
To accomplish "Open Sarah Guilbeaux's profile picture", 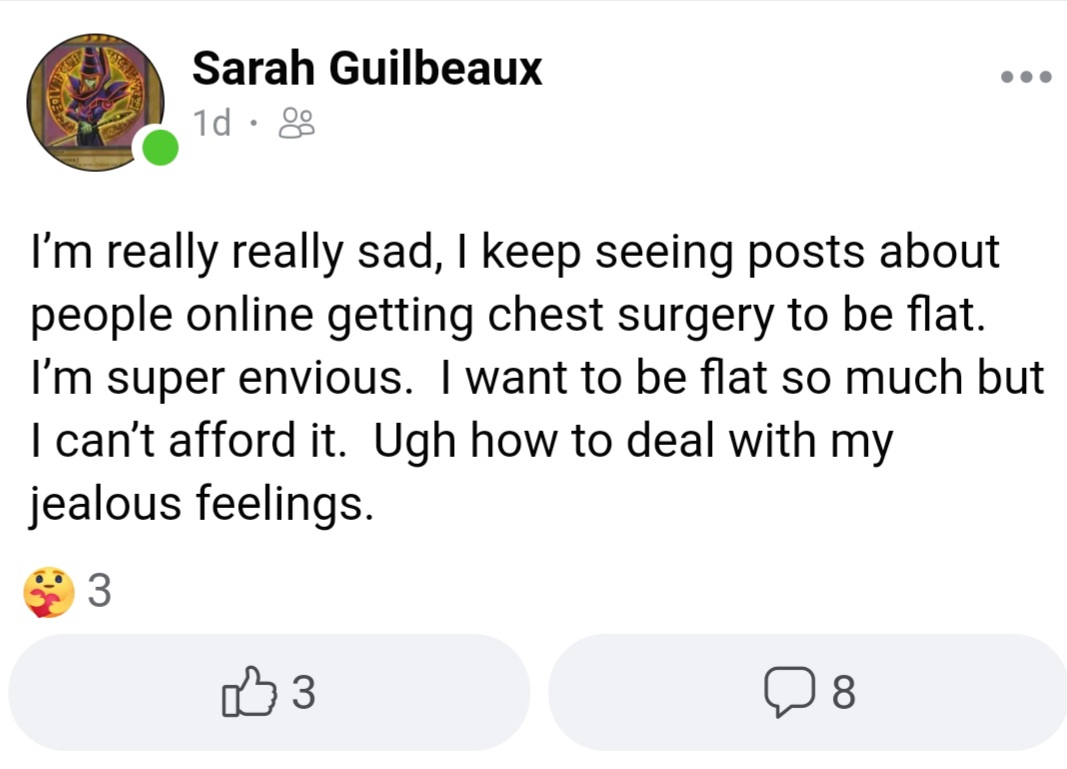I will point(95,102).
